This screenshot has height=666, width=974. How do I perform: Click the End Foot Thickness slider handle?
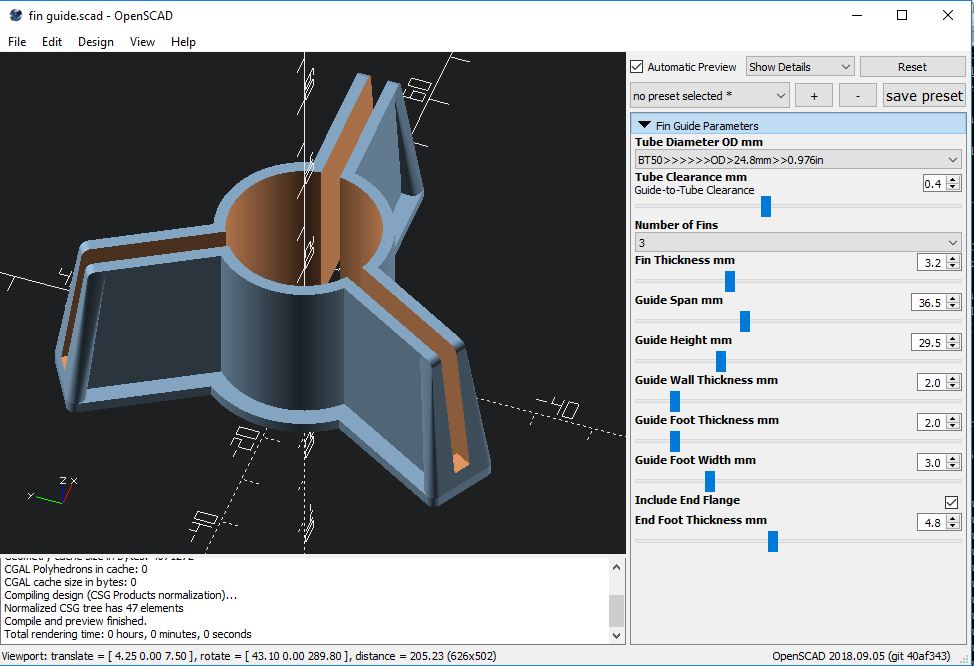coord(773,542)
